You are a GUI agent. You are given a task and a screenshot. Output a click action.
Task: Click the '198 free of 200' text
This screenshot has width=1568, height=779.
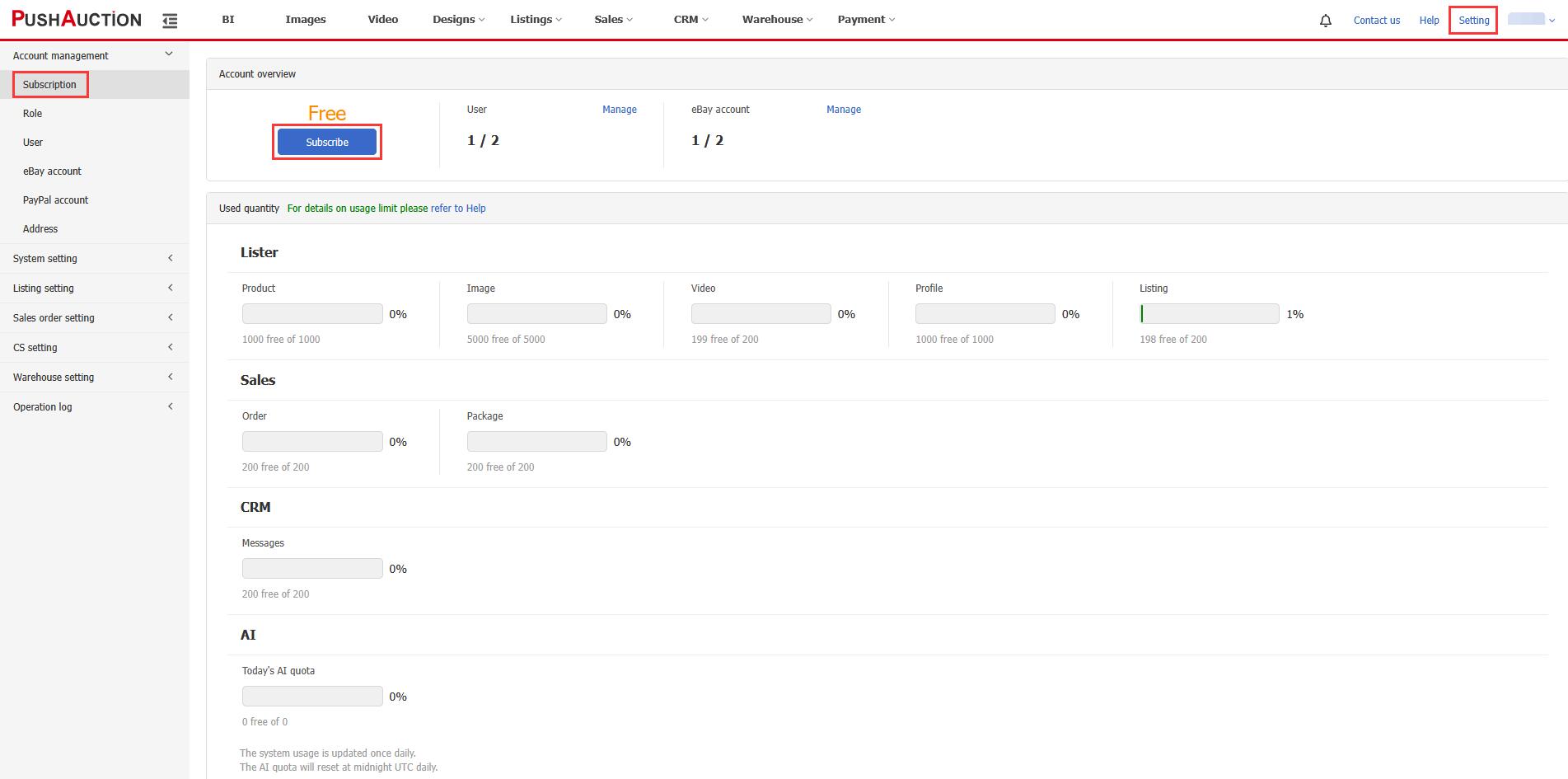(x=1173, y=340)
